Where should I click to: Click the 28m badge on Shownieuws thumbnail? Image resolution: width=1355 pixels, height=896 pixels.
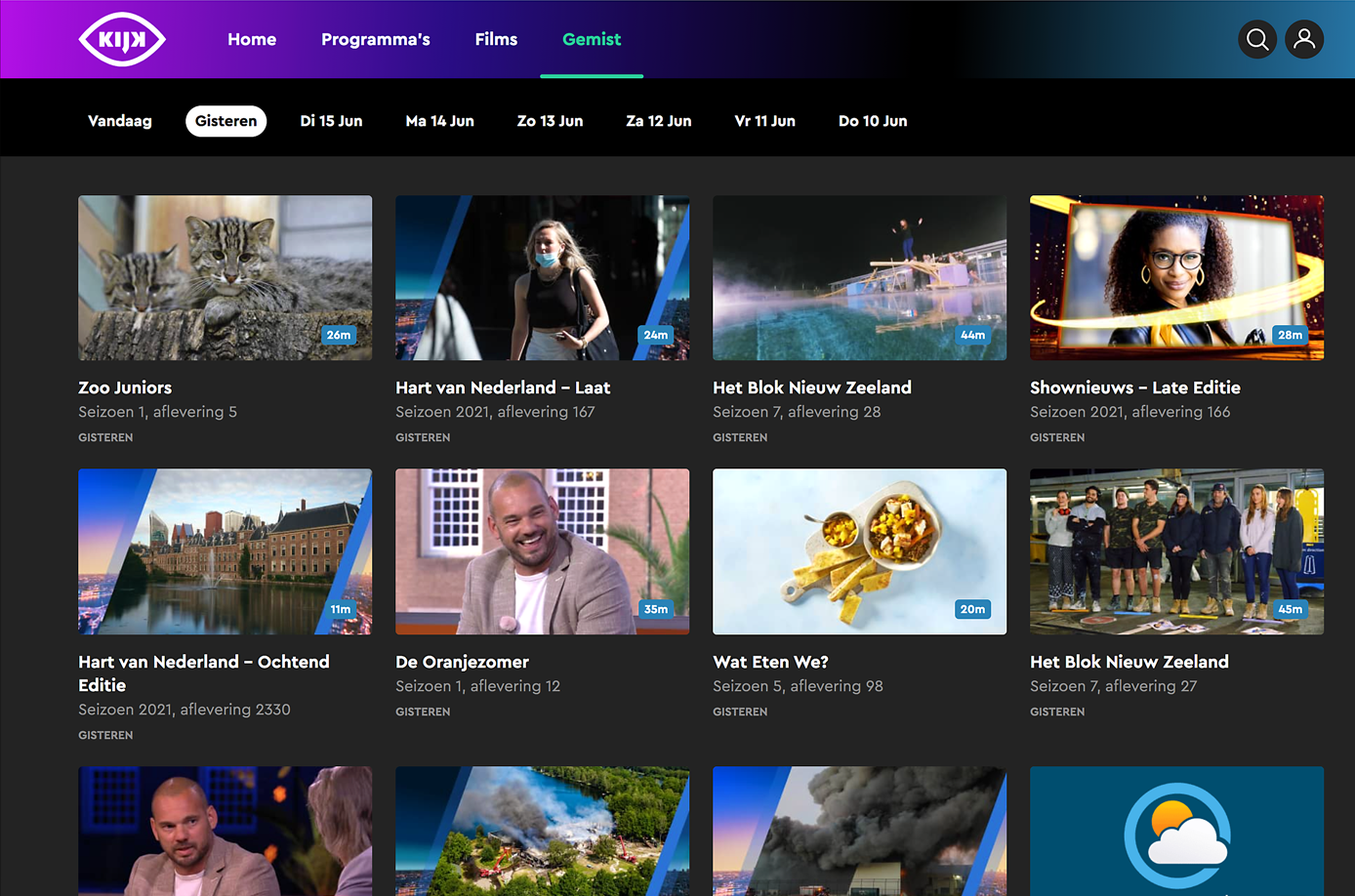[x=1291, y=335]
